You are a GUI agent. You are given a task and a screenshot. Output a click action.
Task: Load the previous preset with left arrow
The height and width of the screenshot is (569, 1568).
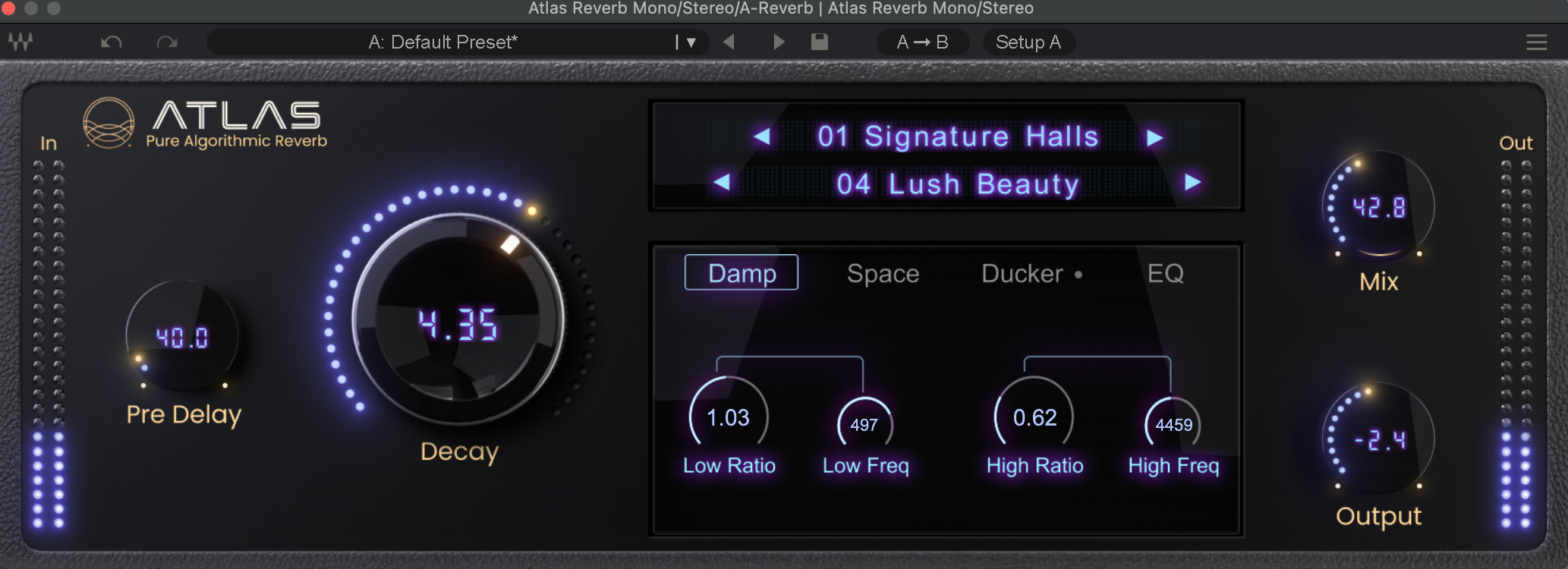coord(729,42)
